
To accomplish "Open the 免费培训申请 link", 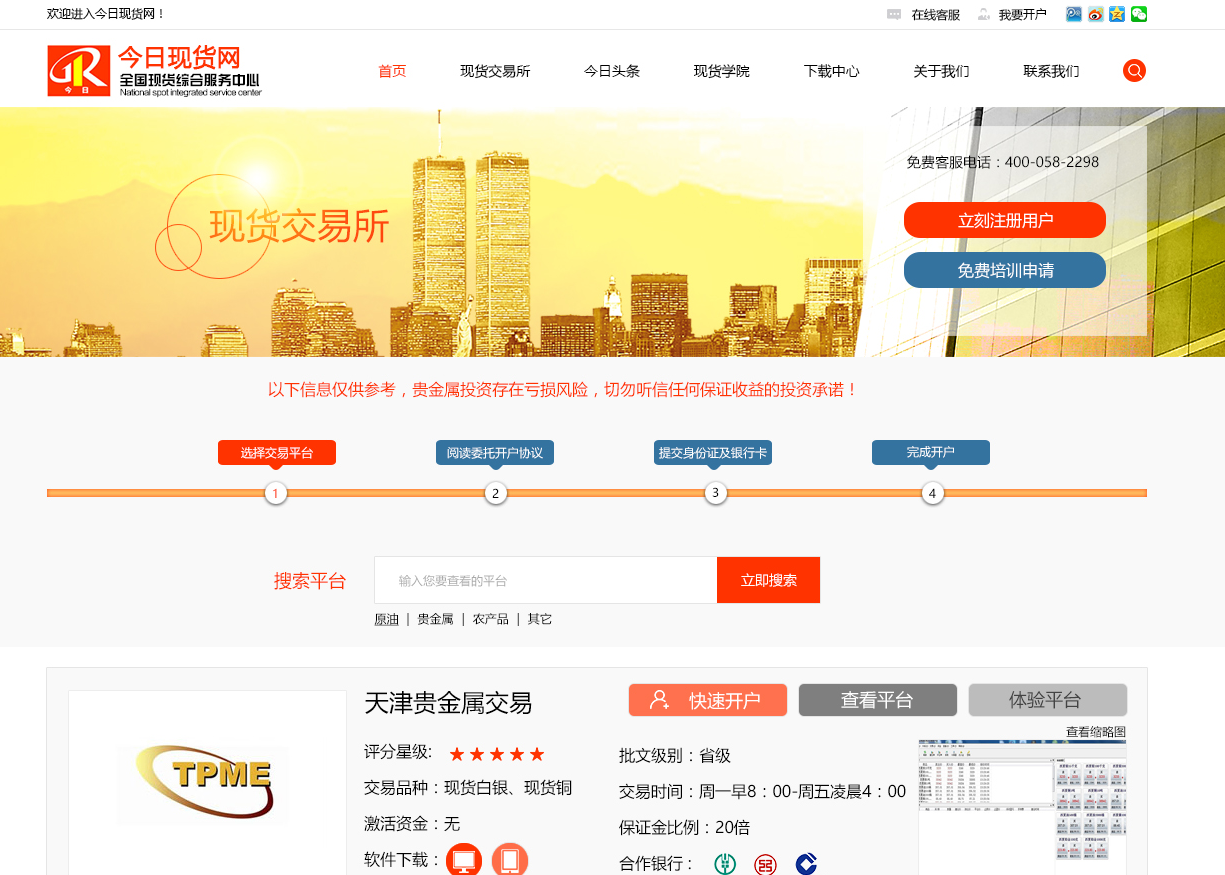I will pos(1004,270).
